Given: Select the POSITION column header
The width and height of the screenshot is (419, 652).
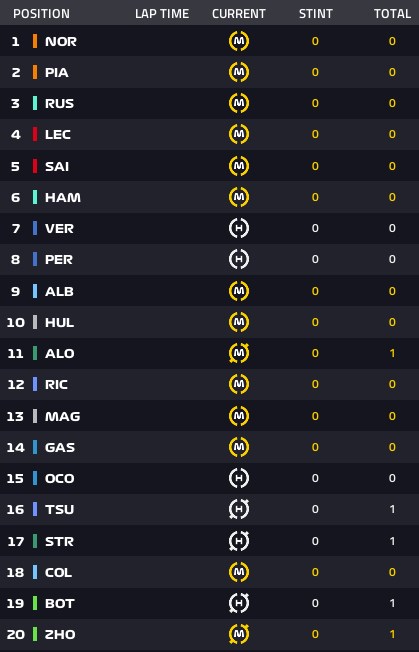Looking at the screenshot, I should coord(42,14).
